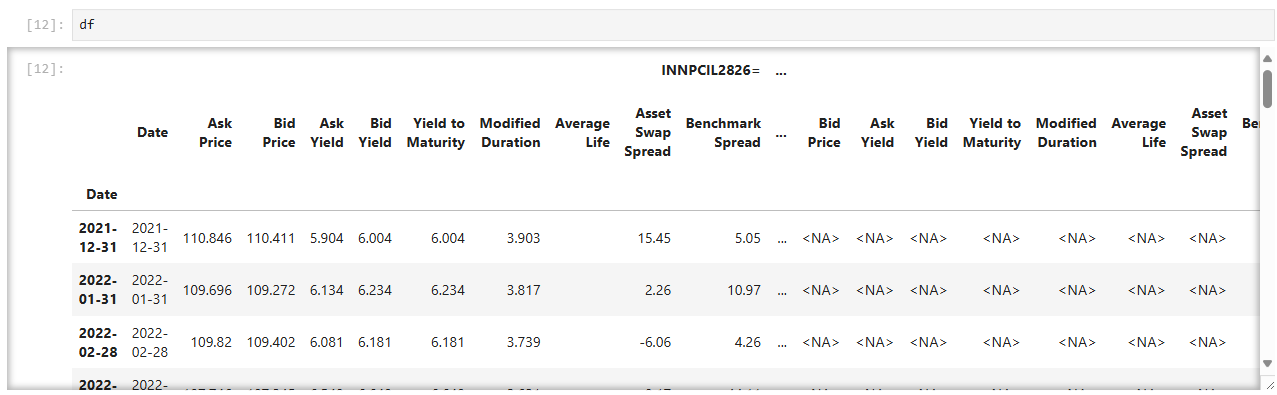Select the INNPCIL2826= header label
The width and height of the screenshot is (1277, 395).
click(710, 70)
